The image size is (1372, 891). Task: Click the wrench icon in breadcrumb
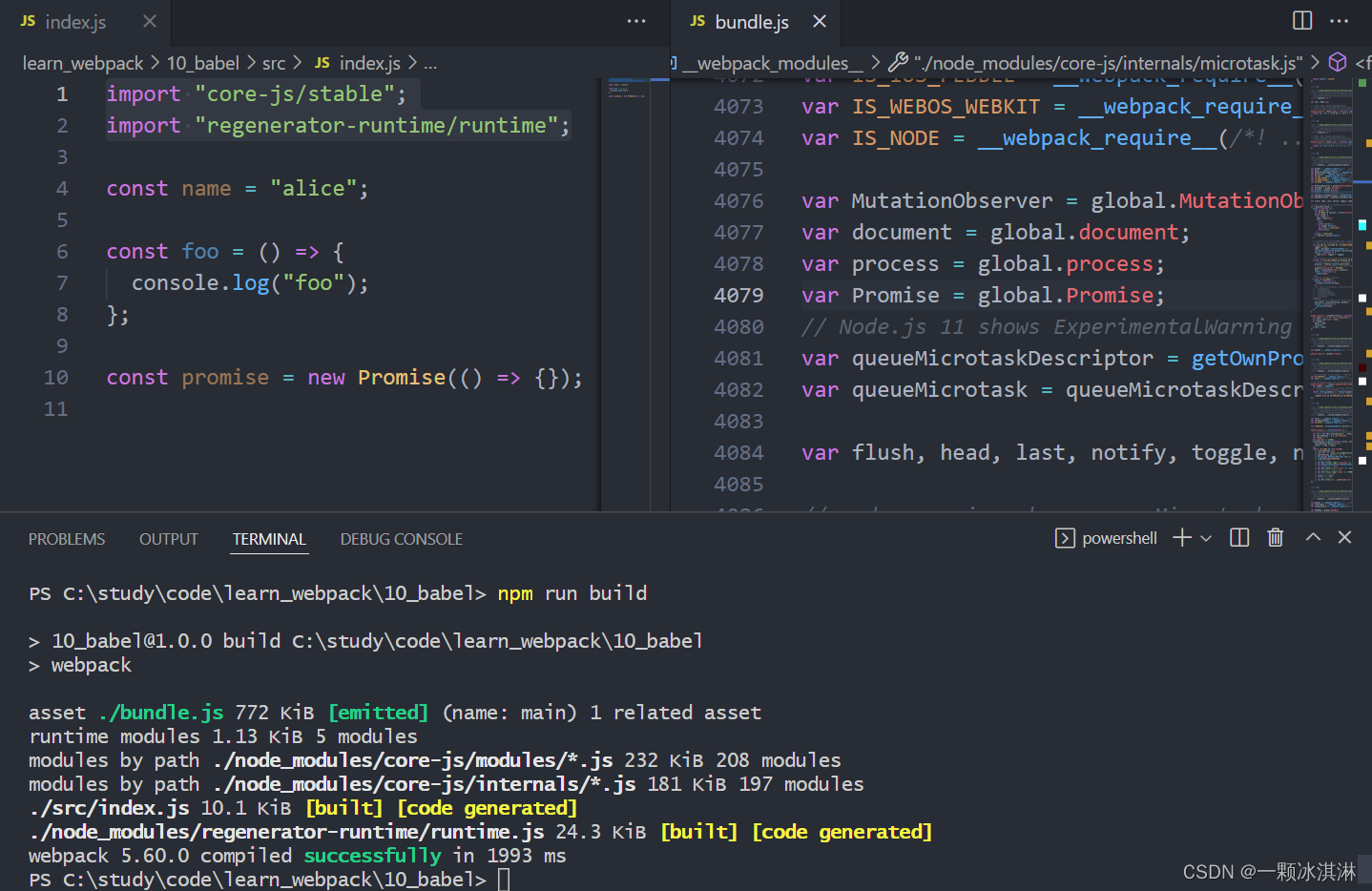pyautogui.click(x=898, y=63)
